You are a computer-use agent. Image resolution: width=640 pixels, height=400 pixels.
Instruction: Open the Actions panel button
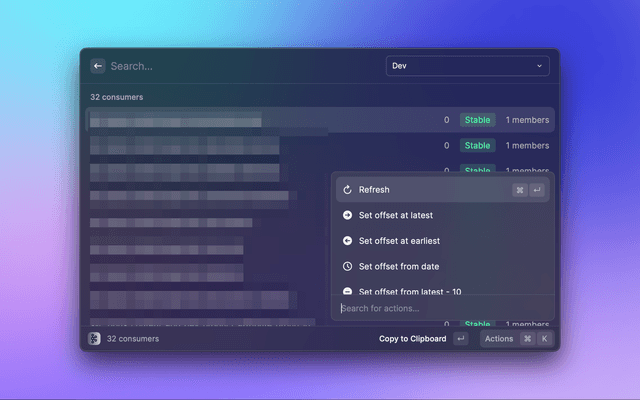pyautogui.click(x=499, y=339)
